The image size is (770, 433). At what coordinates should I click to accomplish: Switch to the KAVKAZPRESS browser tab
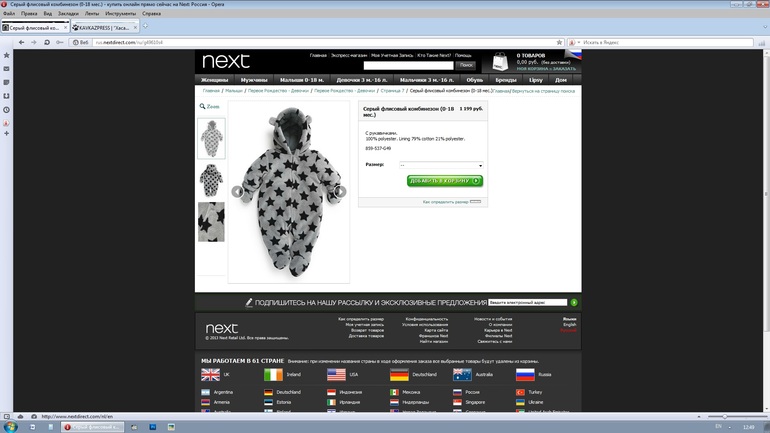[x=105, y=28]
